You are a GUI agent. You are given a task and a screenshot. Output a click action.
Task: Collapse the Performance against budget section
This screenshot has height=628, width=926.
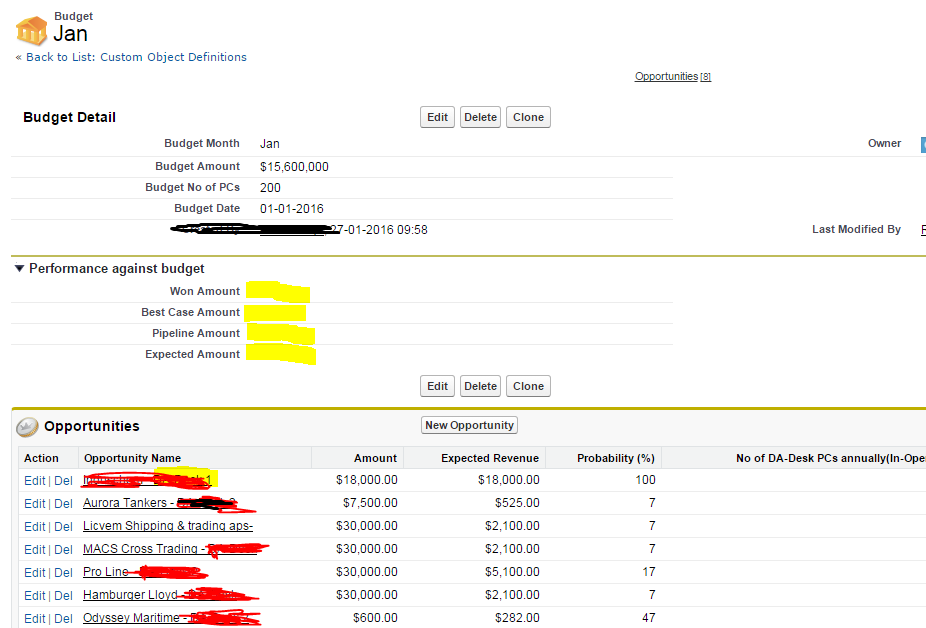tap(19, 269)
